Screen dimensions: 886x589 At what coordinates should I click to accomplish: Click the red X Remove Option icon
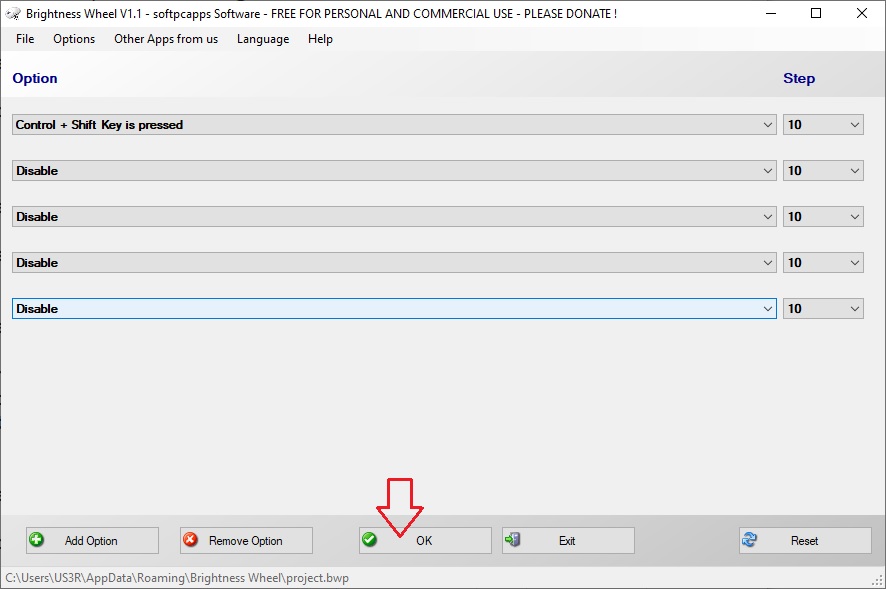coord(190,540)
